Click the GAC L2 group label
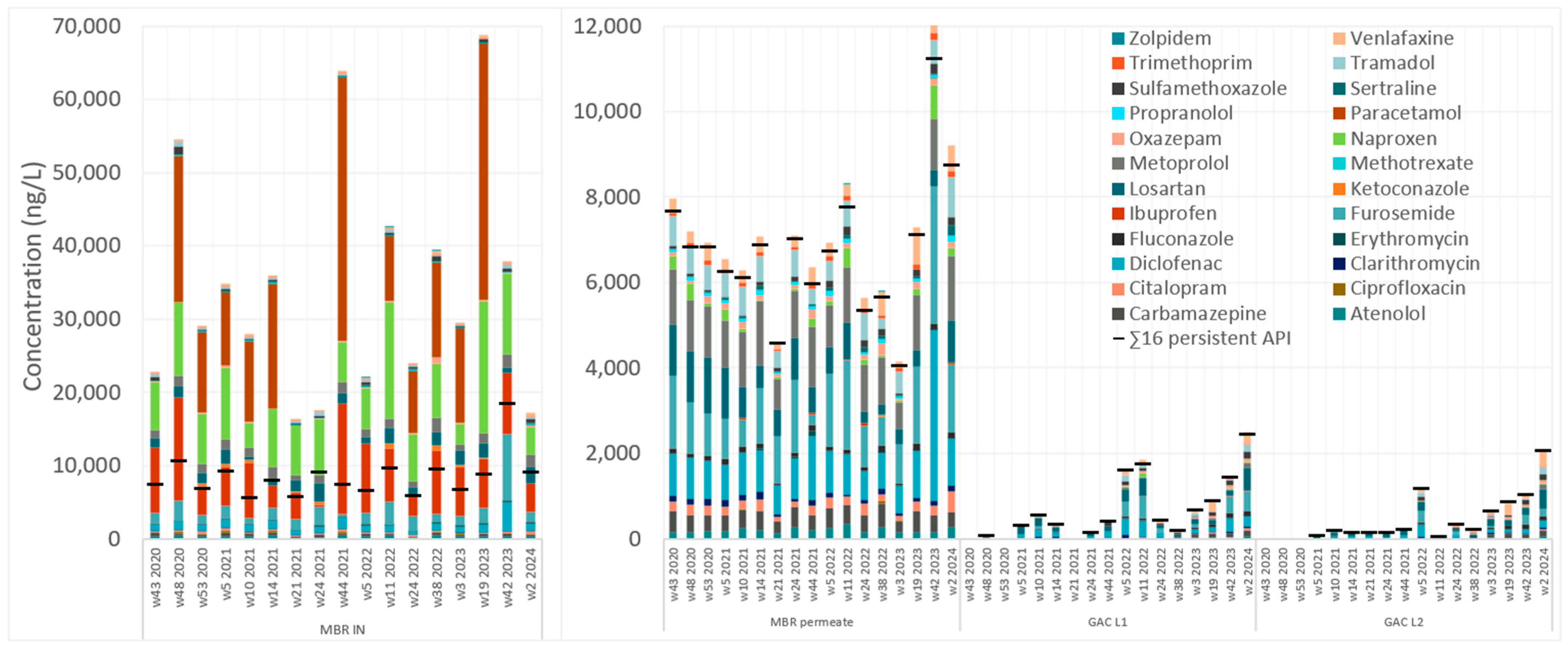The width and height of the screenshot is (1568, 647). click(1404, 622)
